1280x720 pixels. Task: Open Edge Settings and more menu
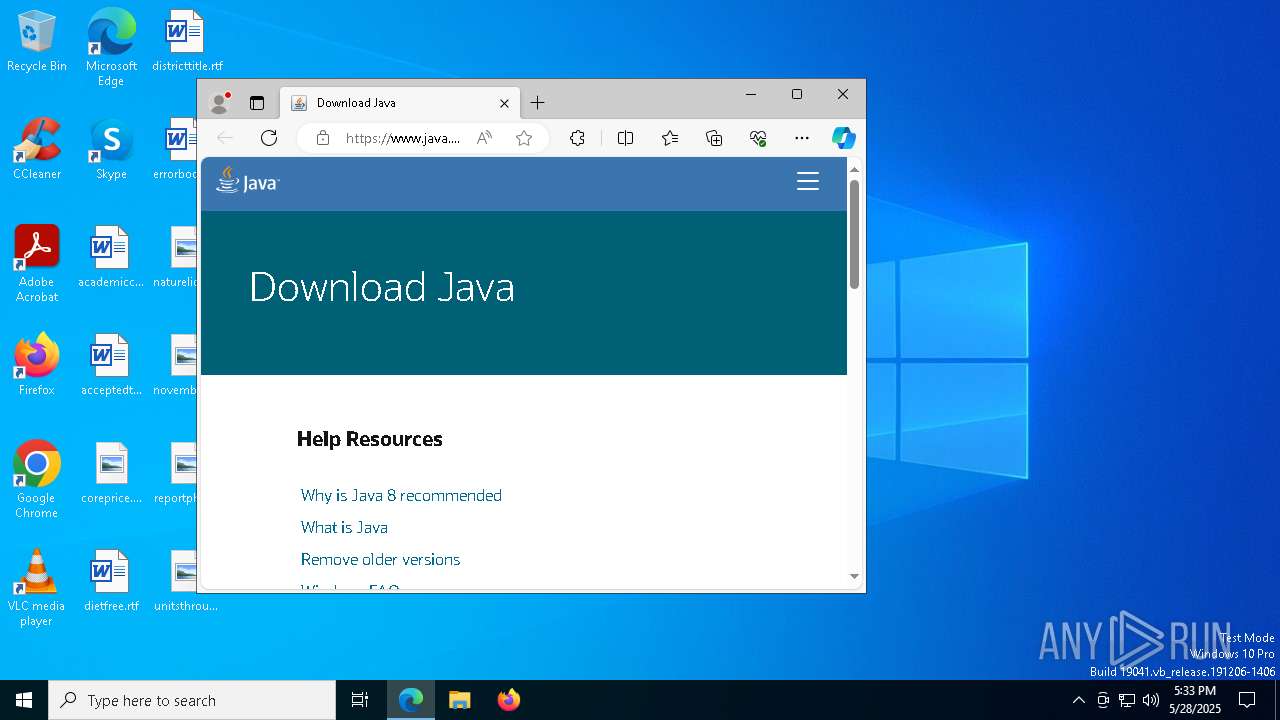click(x=802, y=138)
